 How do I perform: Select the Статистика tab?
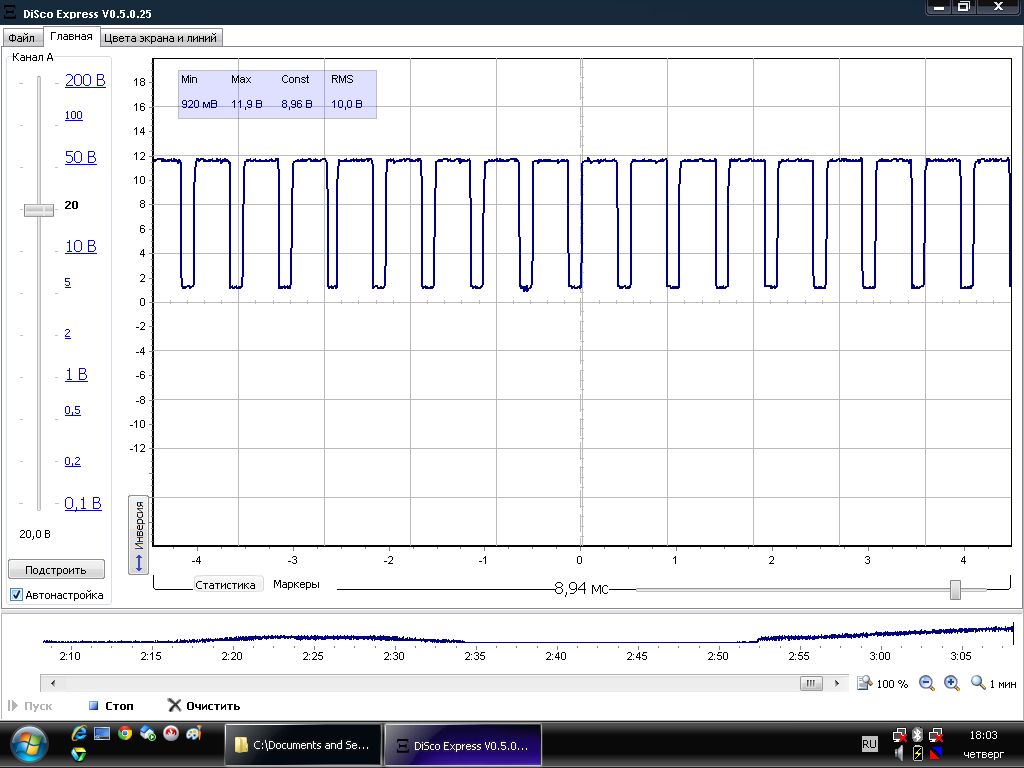point(225,584)
